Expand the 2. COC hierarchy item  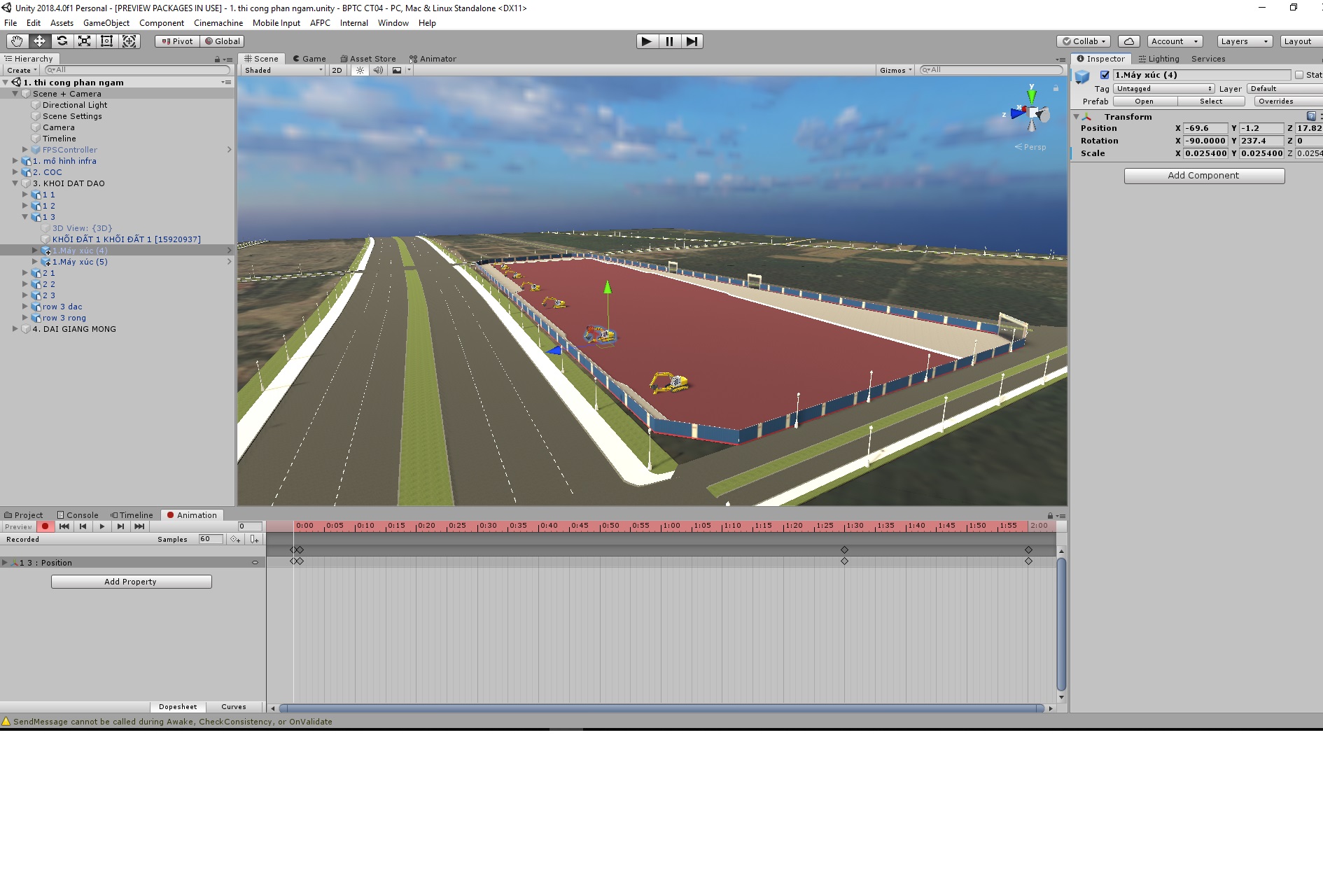15,172
